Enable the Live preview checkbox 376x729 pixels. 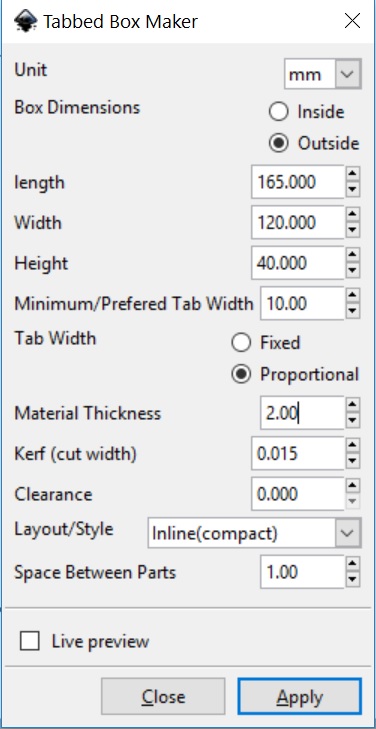click(x=30, y=642)
